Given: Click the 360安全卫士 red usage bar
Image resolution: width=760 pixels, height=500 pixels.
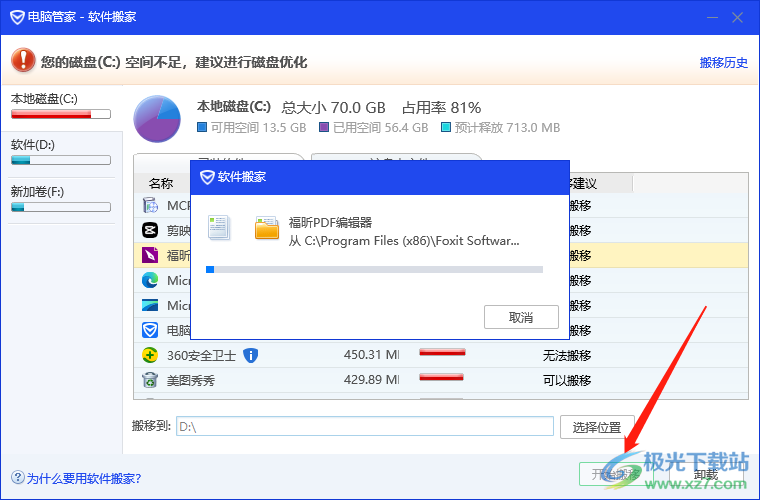Looking at the screenshot, I should pyautogui.click(x=442, y=353).
